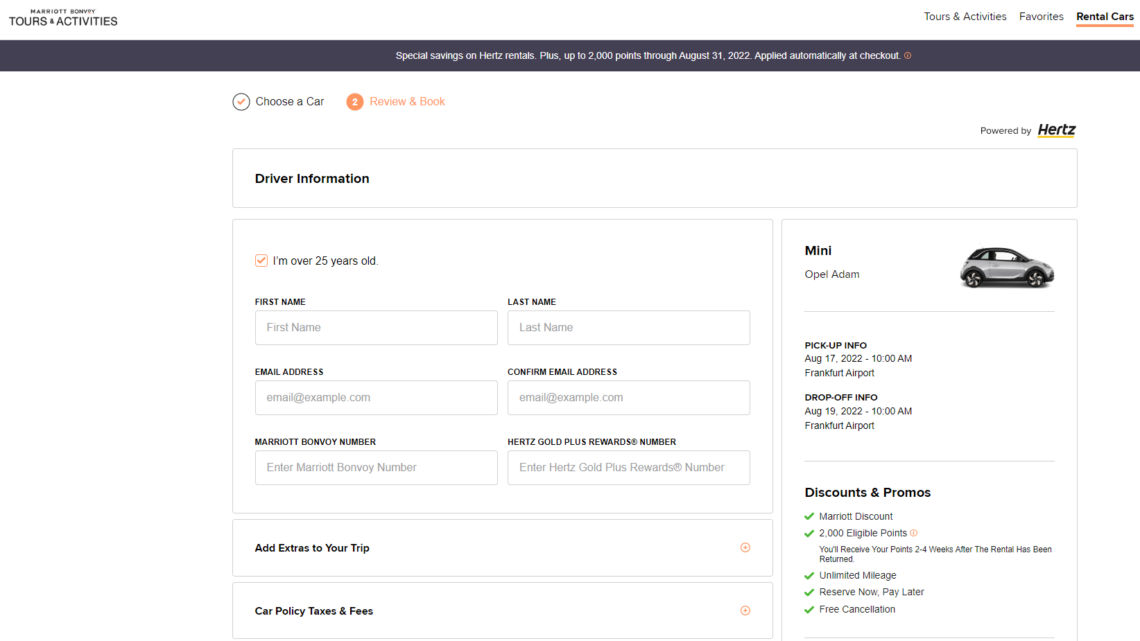The width and height of the screenshot is (1140, 641).
Task: Click the plus icon for Add Extras
Action: 745,548
